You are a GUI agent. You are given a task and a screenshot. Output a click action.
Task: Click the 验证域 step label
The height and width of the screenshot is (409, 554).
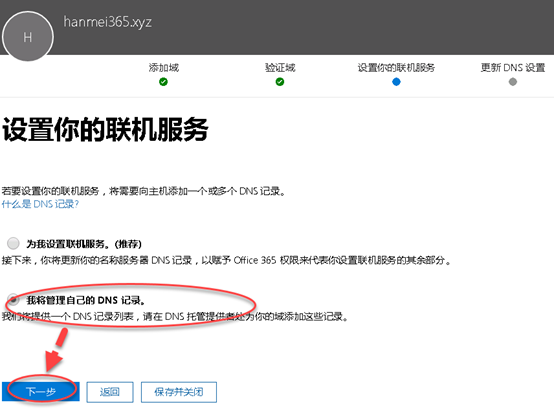[280, 67]
